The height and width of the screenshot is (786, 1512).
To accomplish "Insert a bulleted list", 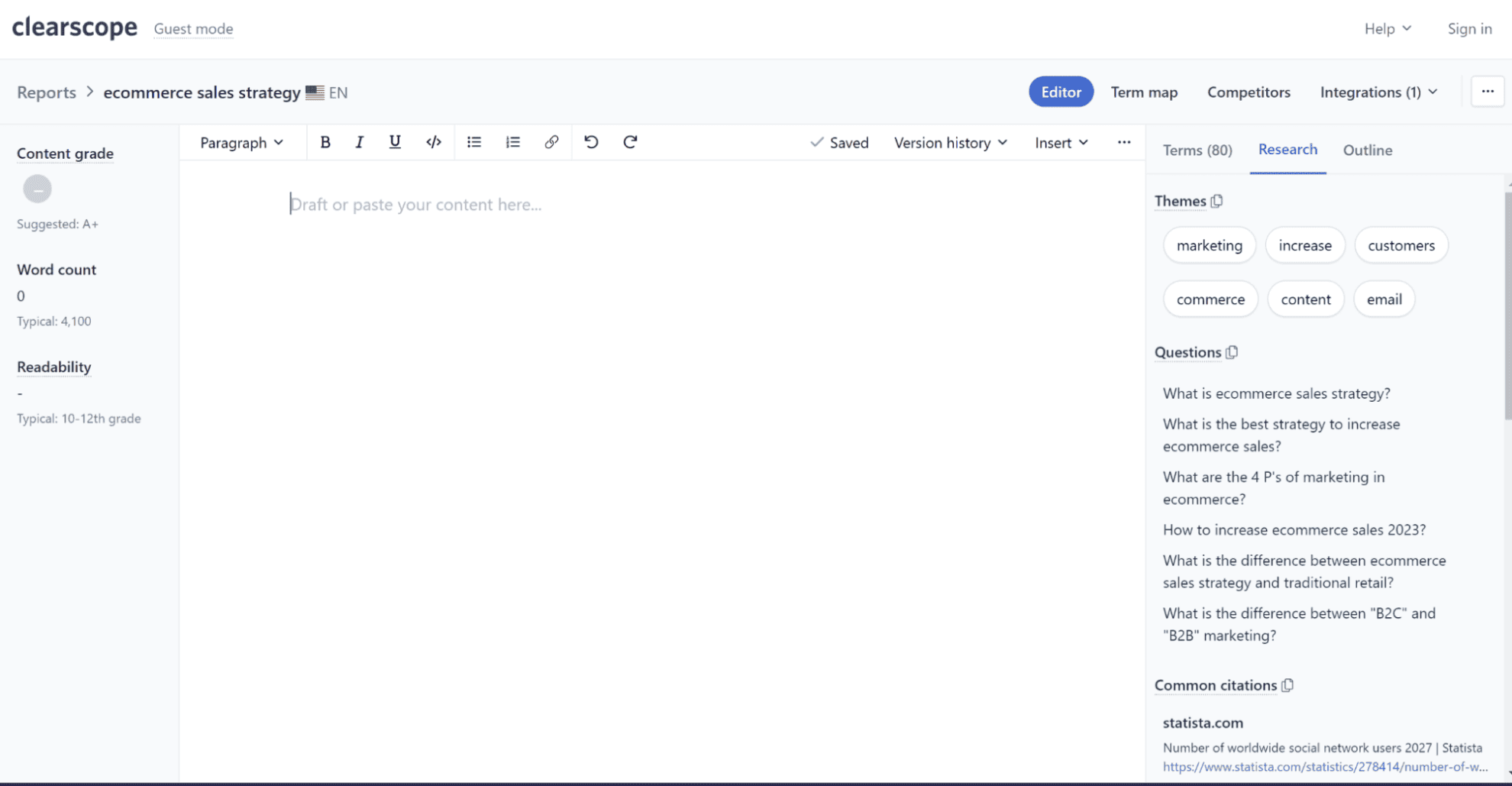I will 474,142.
